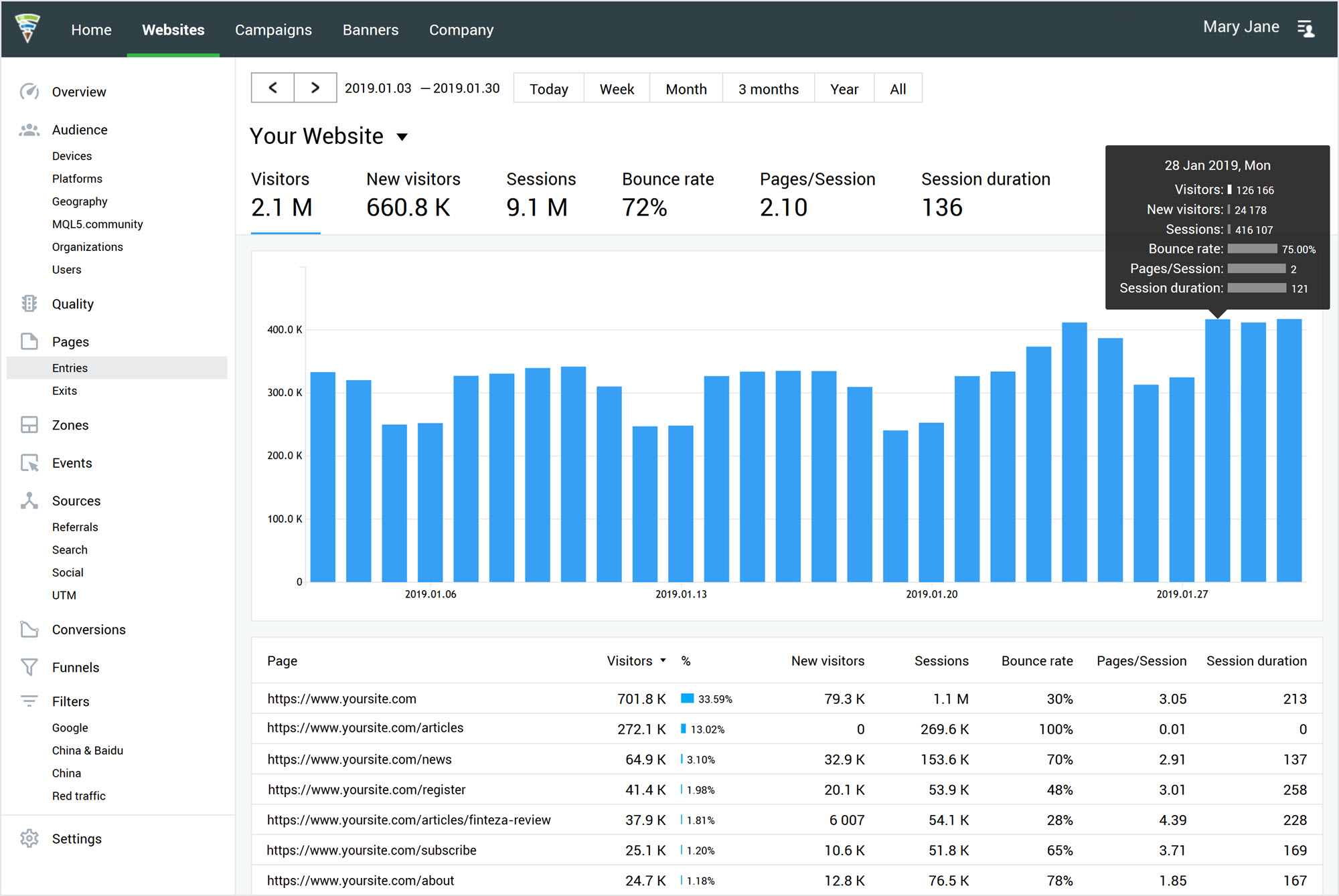Click the backward navigation arrow
The image size is (1339, 896).
click(x=274, y=88)
